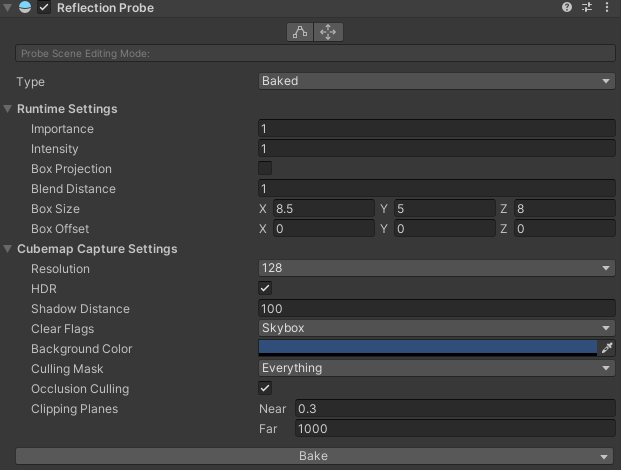Toggle the Occlusion Culling checkbox

click(265, 388)
